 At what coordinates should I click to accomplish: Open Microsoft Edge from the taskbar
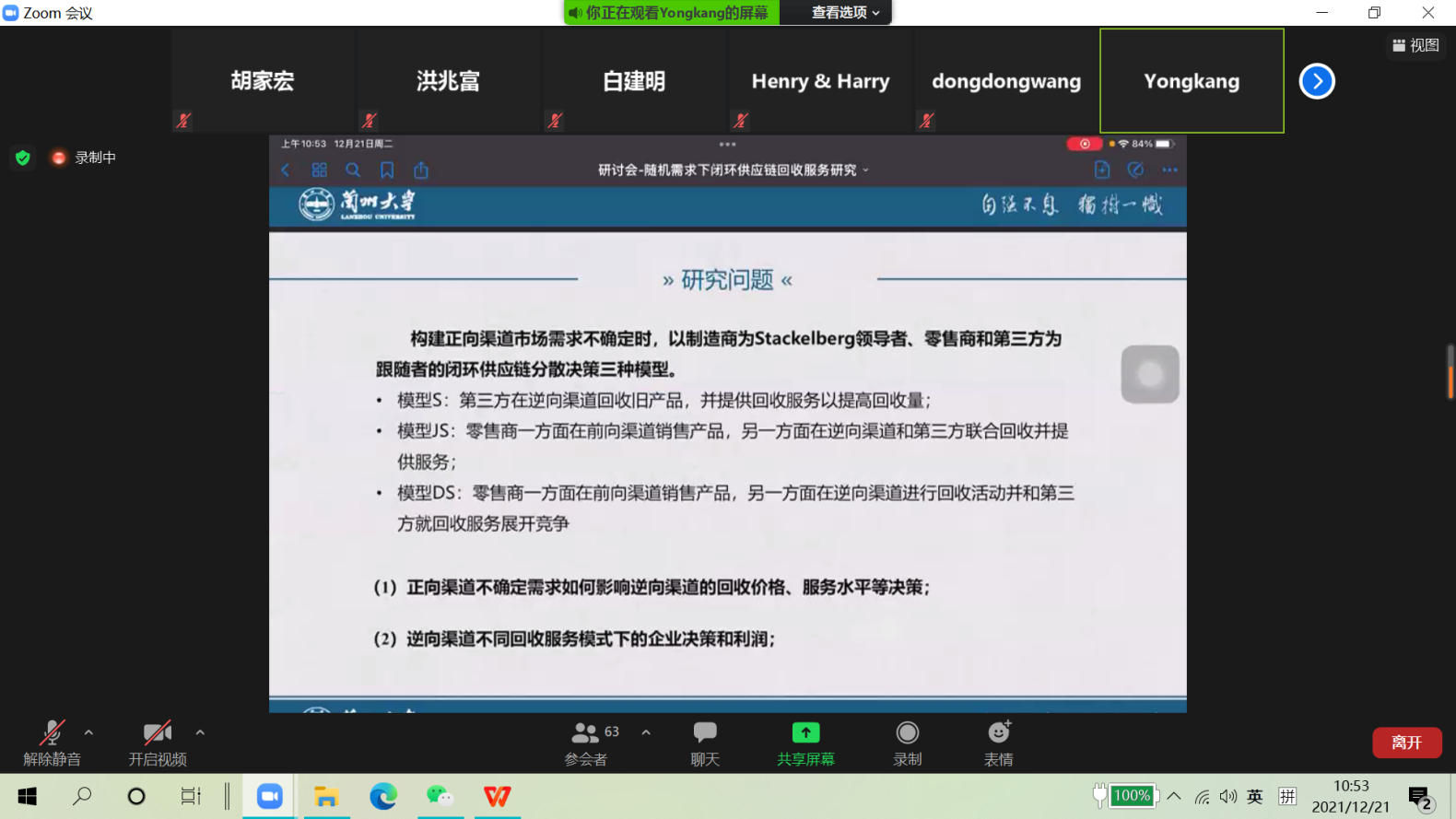(383, 796)
